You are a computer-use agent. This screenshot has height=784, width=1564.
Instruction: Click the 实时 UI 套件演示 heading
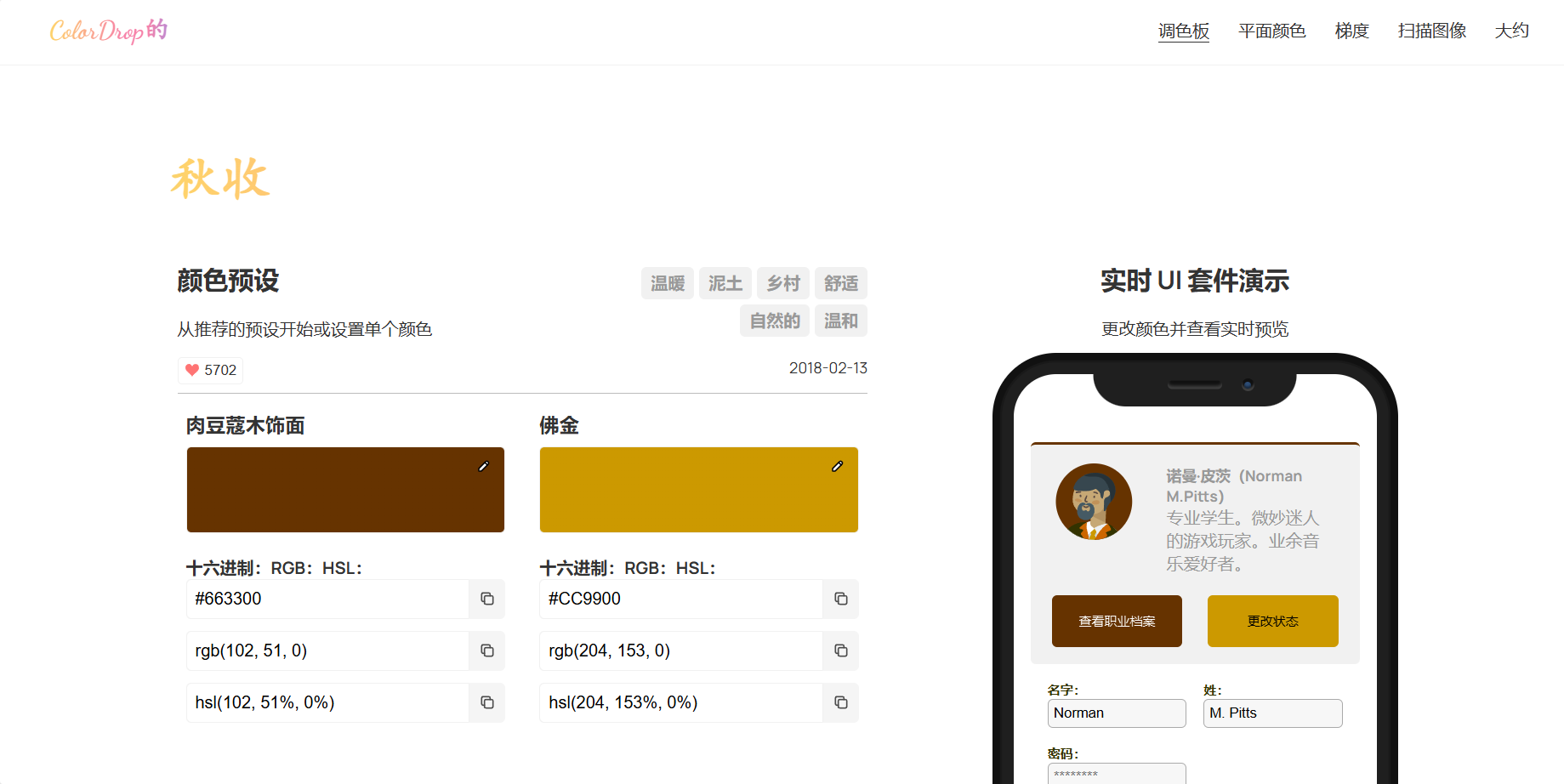[x=1195, y=281]
